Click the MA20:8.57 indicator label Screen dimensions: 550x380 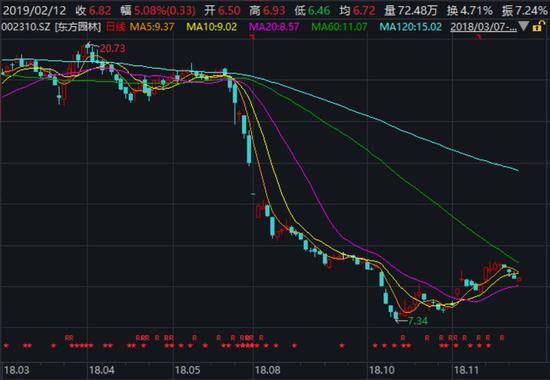pos(274,27)
